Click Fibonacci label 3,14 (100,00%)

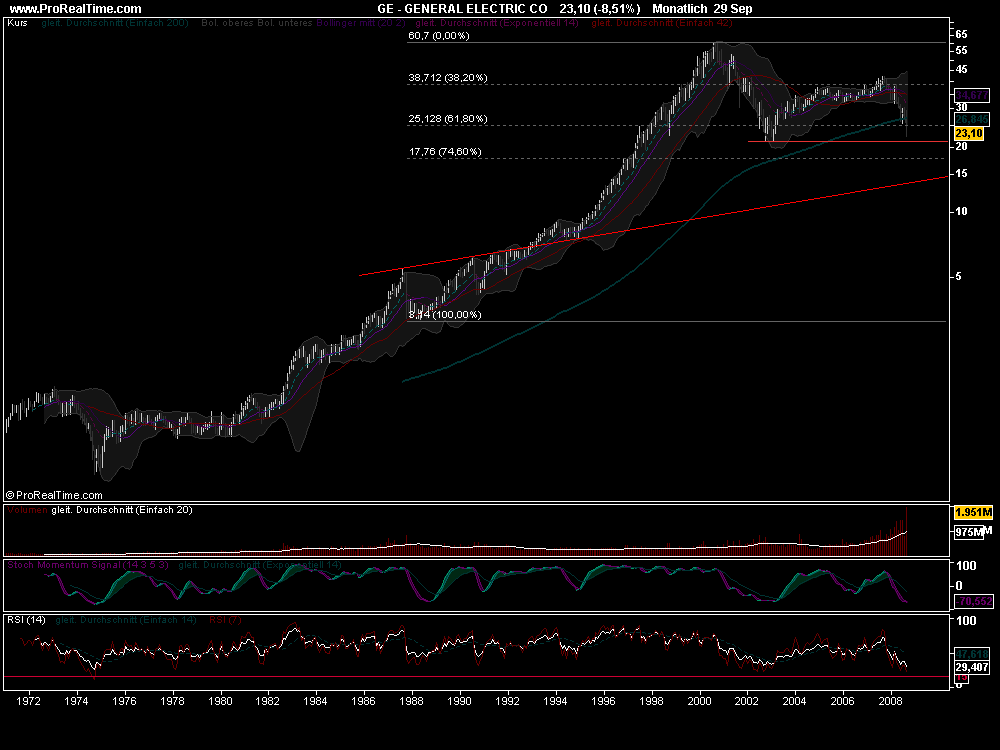tap(445, 314)
